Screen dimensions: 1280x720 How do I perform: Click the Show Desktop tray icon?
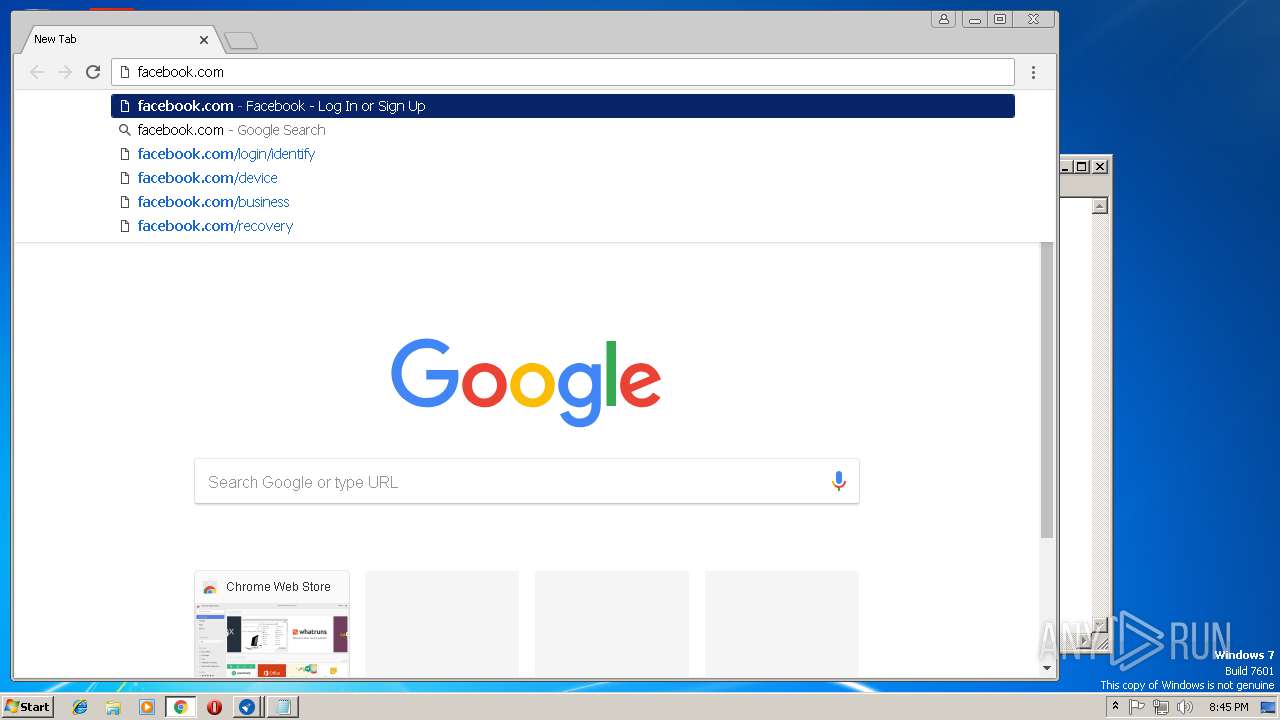pyautogui.click(x=1268, y=707)
